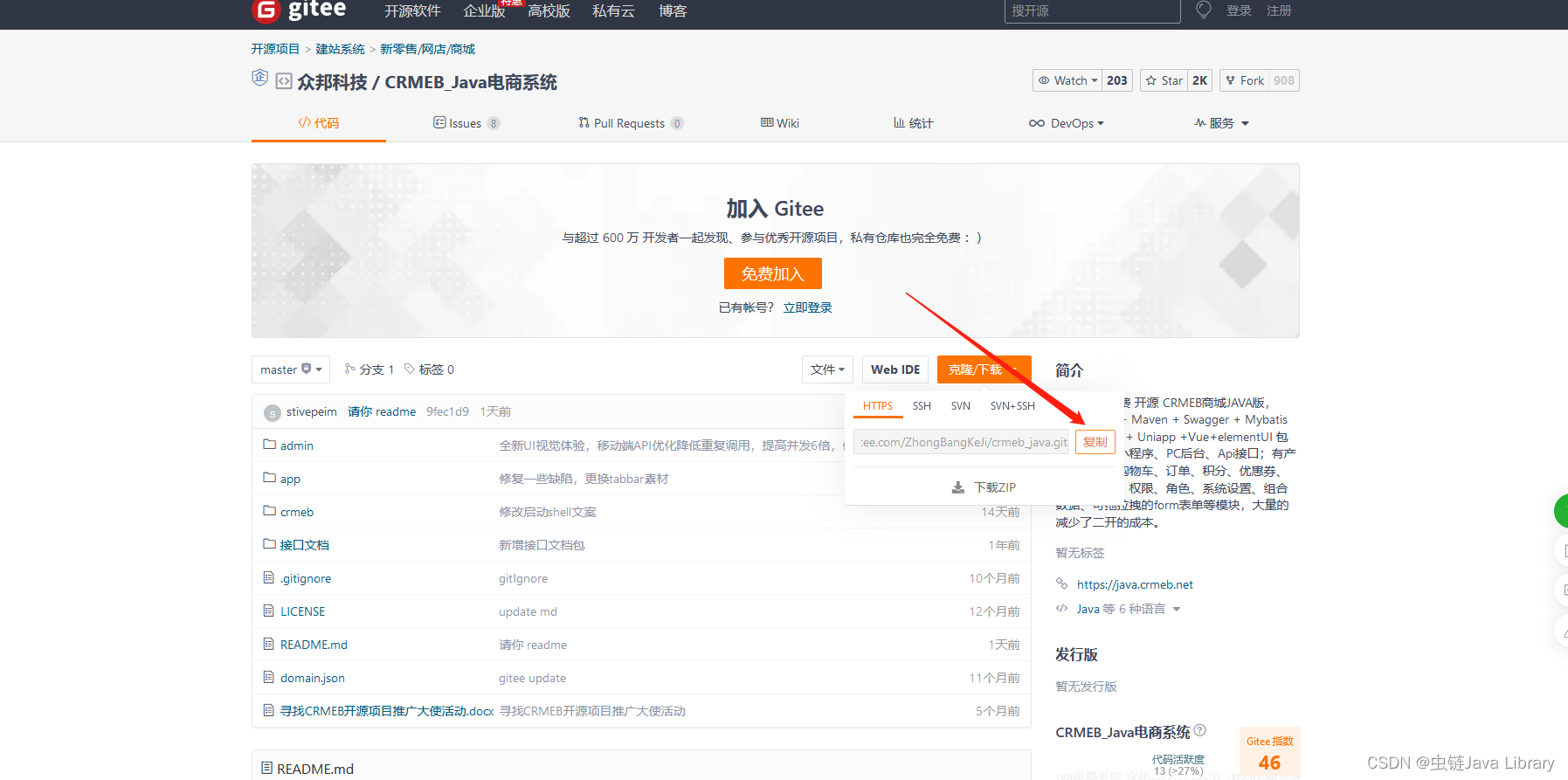Open the Issues tab
This screenshot has width=1568, height=780.
coord(466,123)
